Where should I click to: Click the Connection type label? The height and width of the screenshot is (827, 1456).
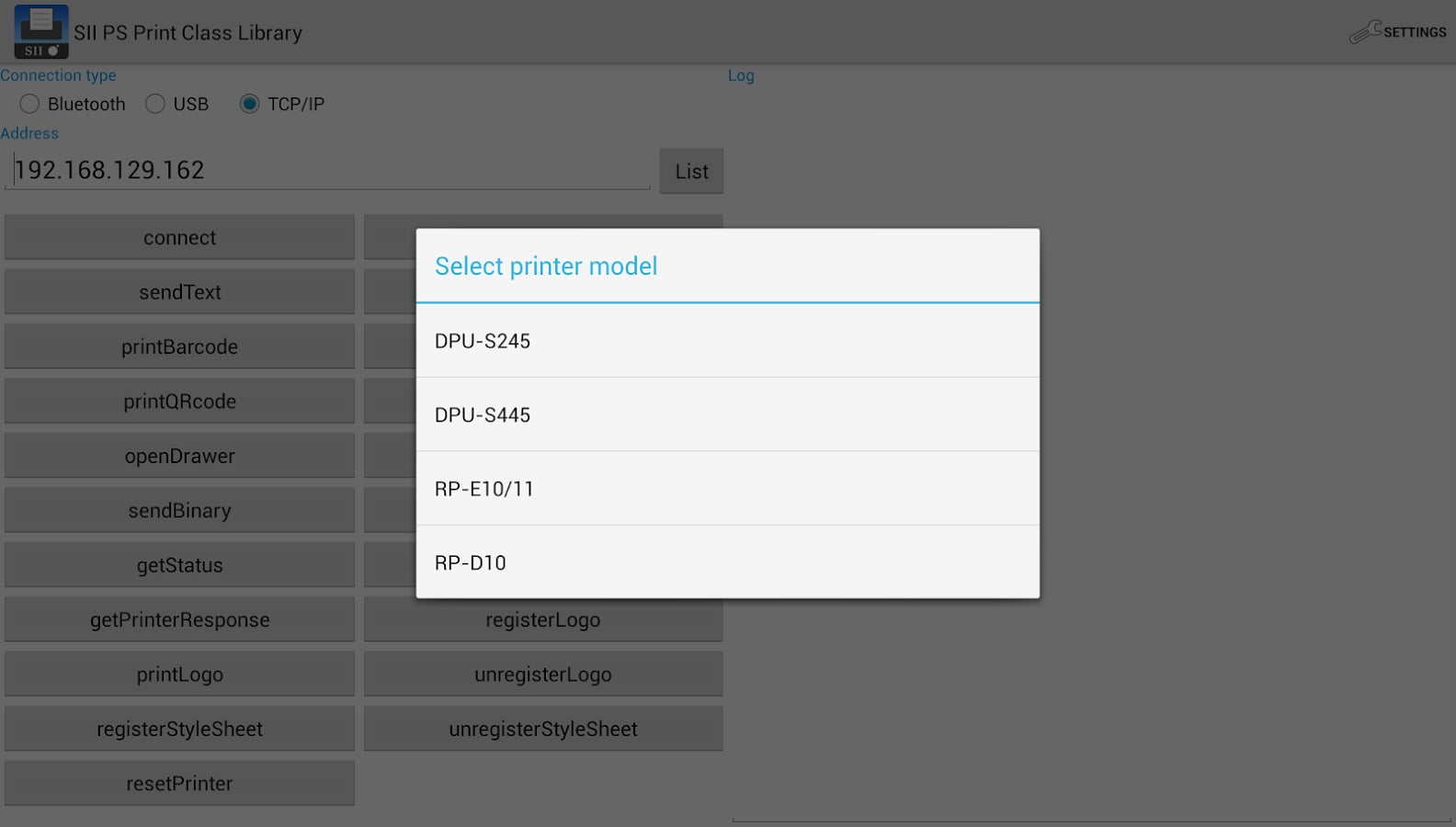(x=58, y=75)
